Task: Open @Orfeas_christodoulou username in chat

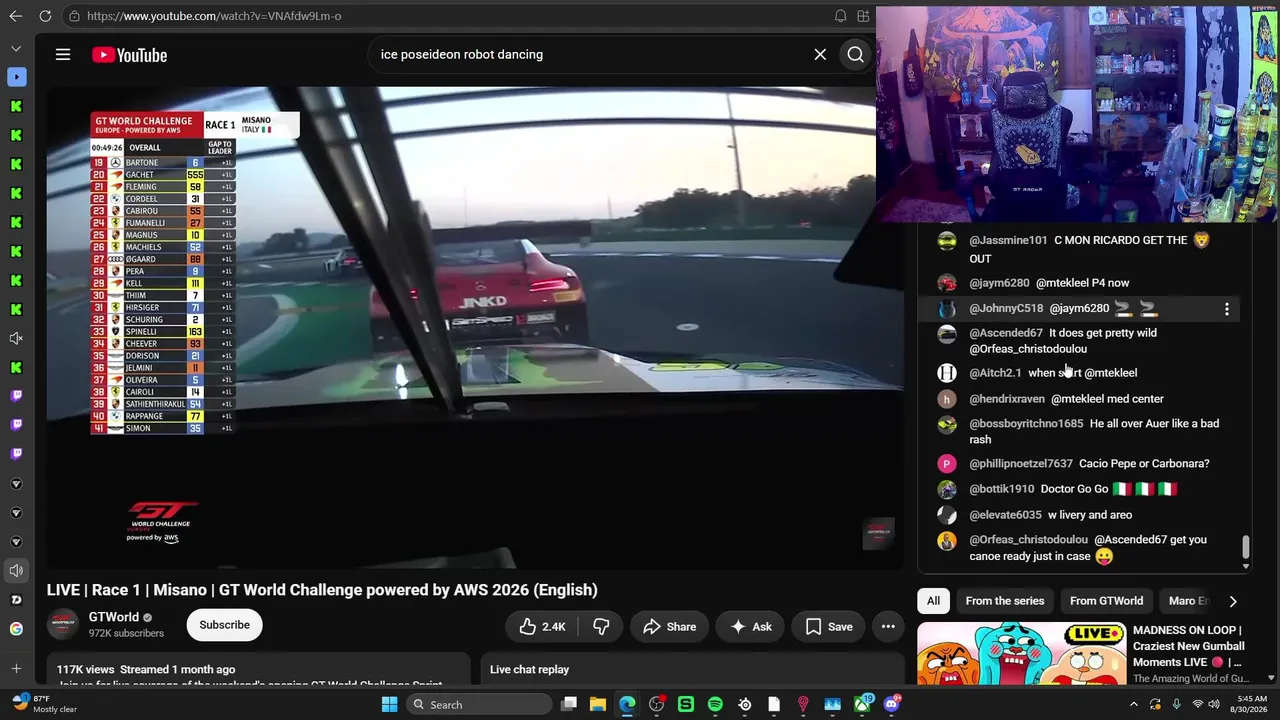Action: tap(1029, 540)
